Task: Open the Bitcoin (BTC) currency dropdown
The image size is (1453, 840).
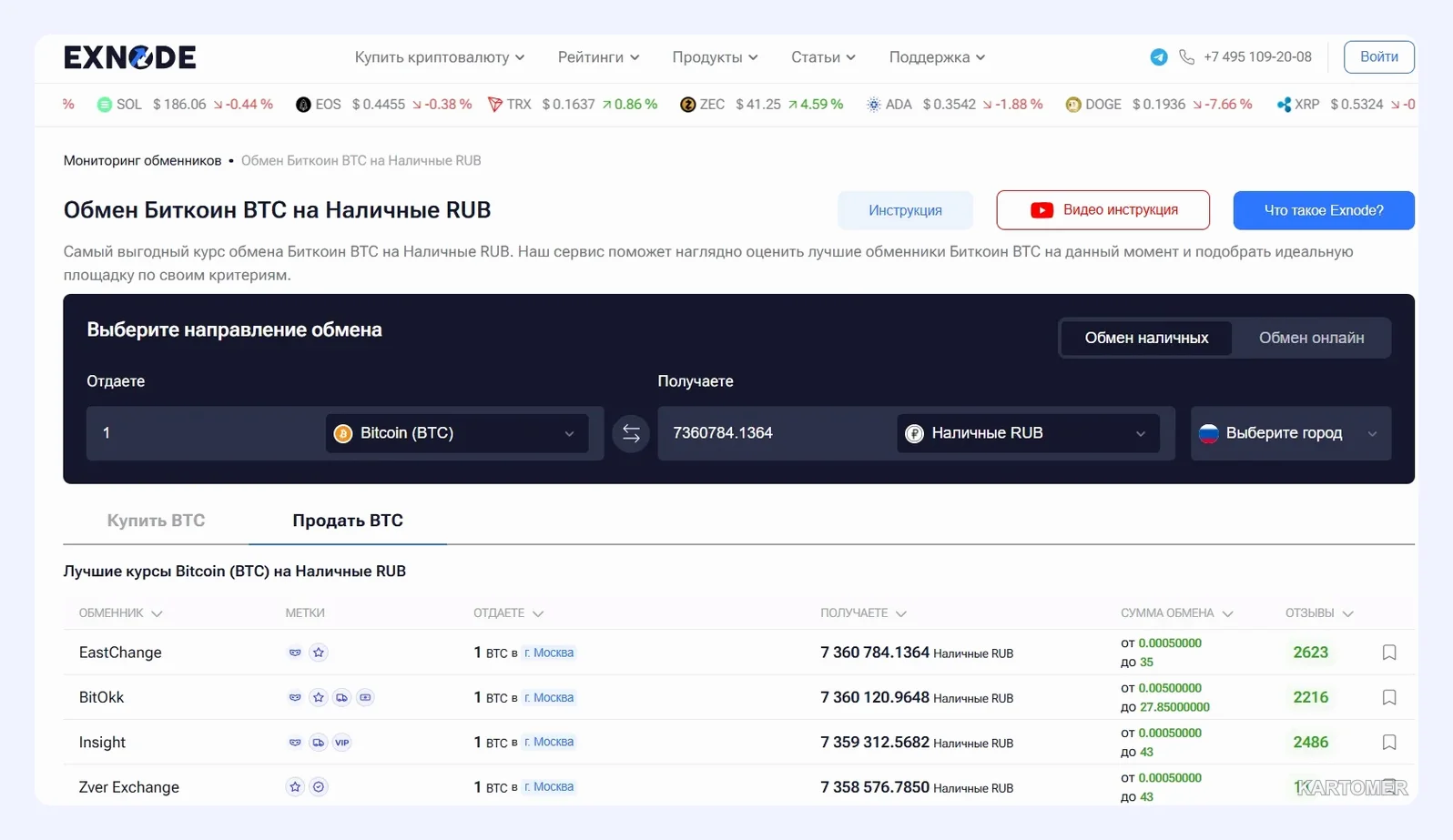Action: click(456, 433)
